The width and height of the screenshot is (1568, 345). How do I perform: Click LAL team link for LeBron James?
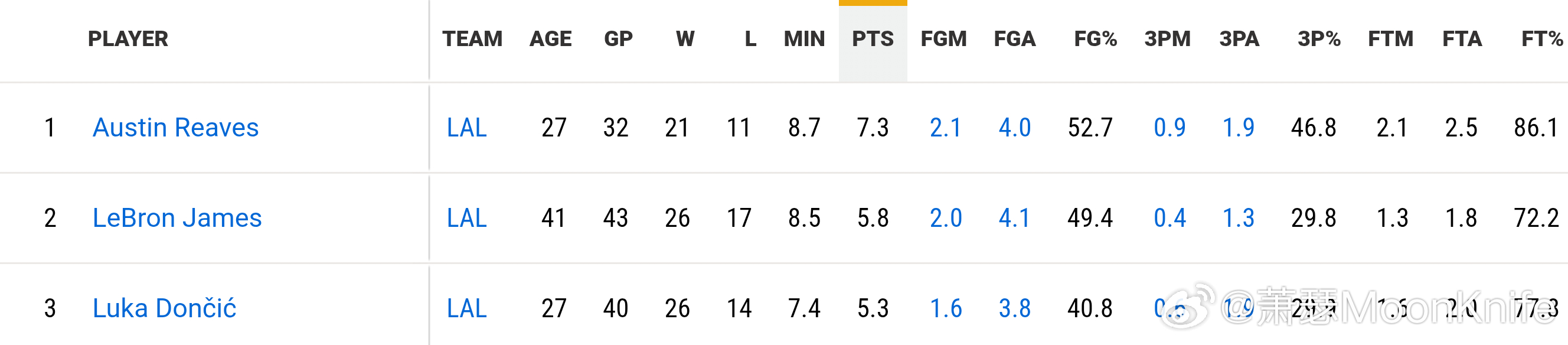pyautogui.click(x=467, y=217)
